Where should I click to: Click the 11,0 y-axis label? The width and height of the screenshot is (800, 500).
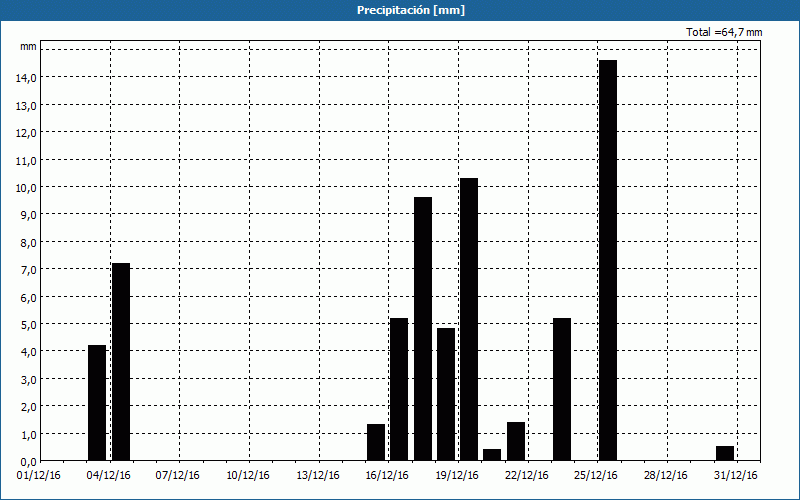point(26,160)
